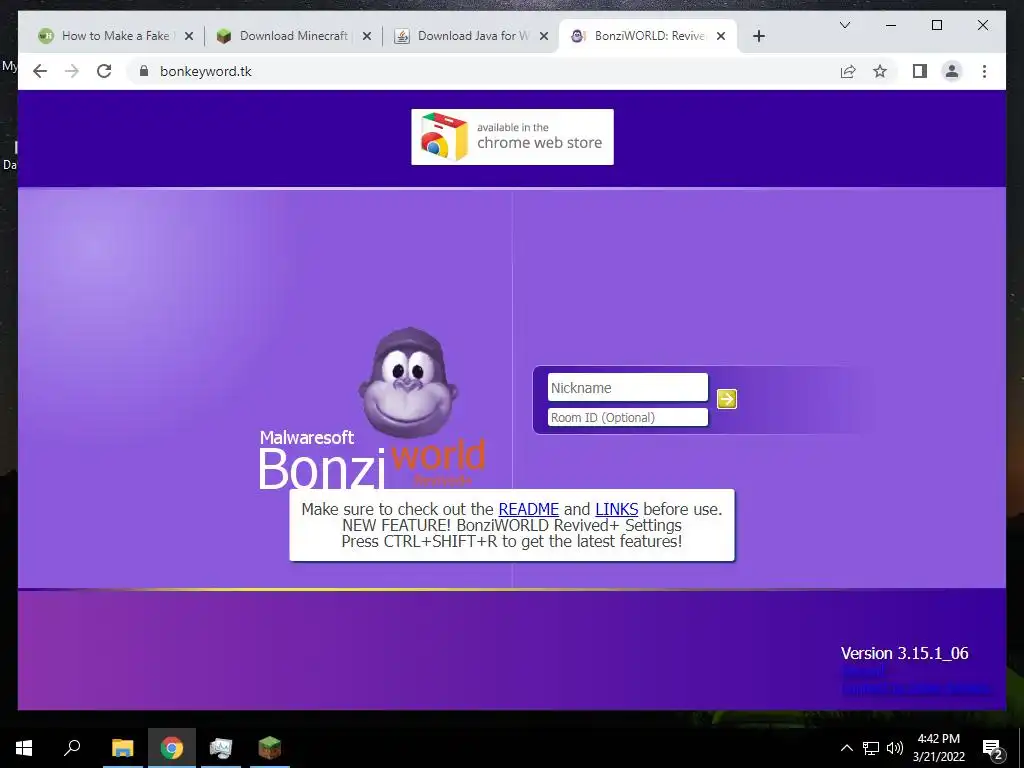1024x768 pixels.
Task: Switch to How to Make a Fake tab
Action: pos(115,36)
